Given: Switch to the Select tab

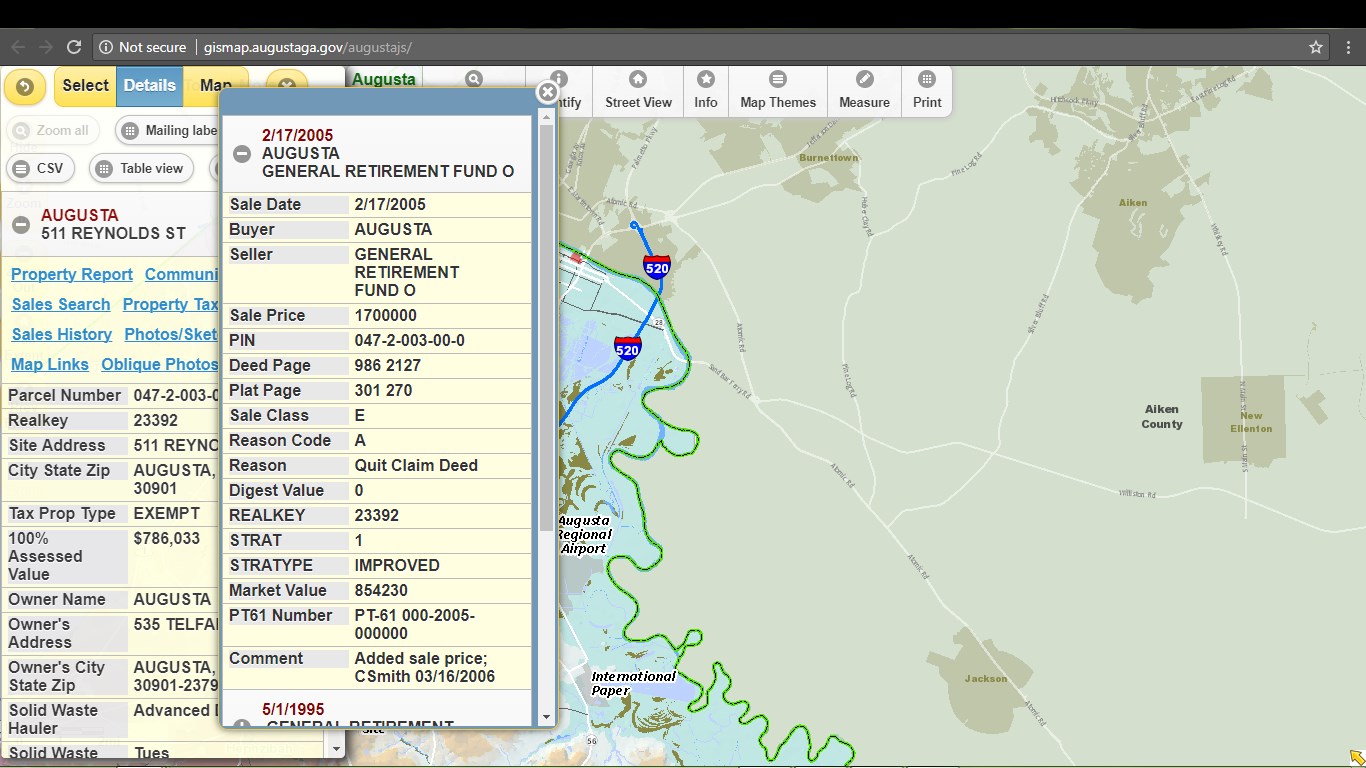Looking at the screenshot, I should tap(85, 86).
